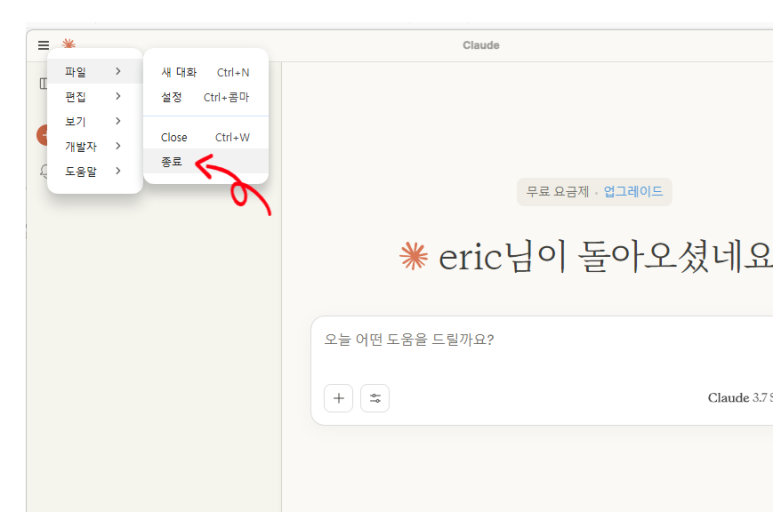Click the 업그레이드 link
Viewport: 773px width, 512px height.
tap(633, 191)
